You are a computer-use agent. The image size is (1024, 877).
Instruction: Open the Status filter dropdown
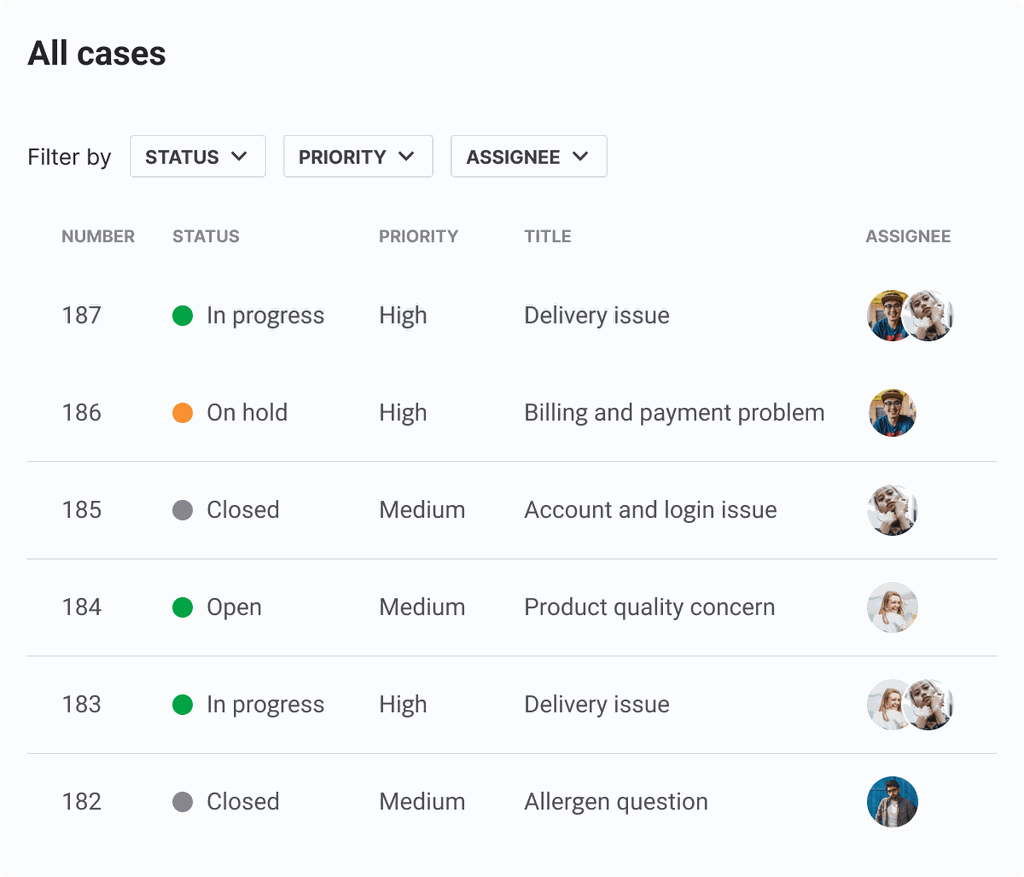[197, 157]
